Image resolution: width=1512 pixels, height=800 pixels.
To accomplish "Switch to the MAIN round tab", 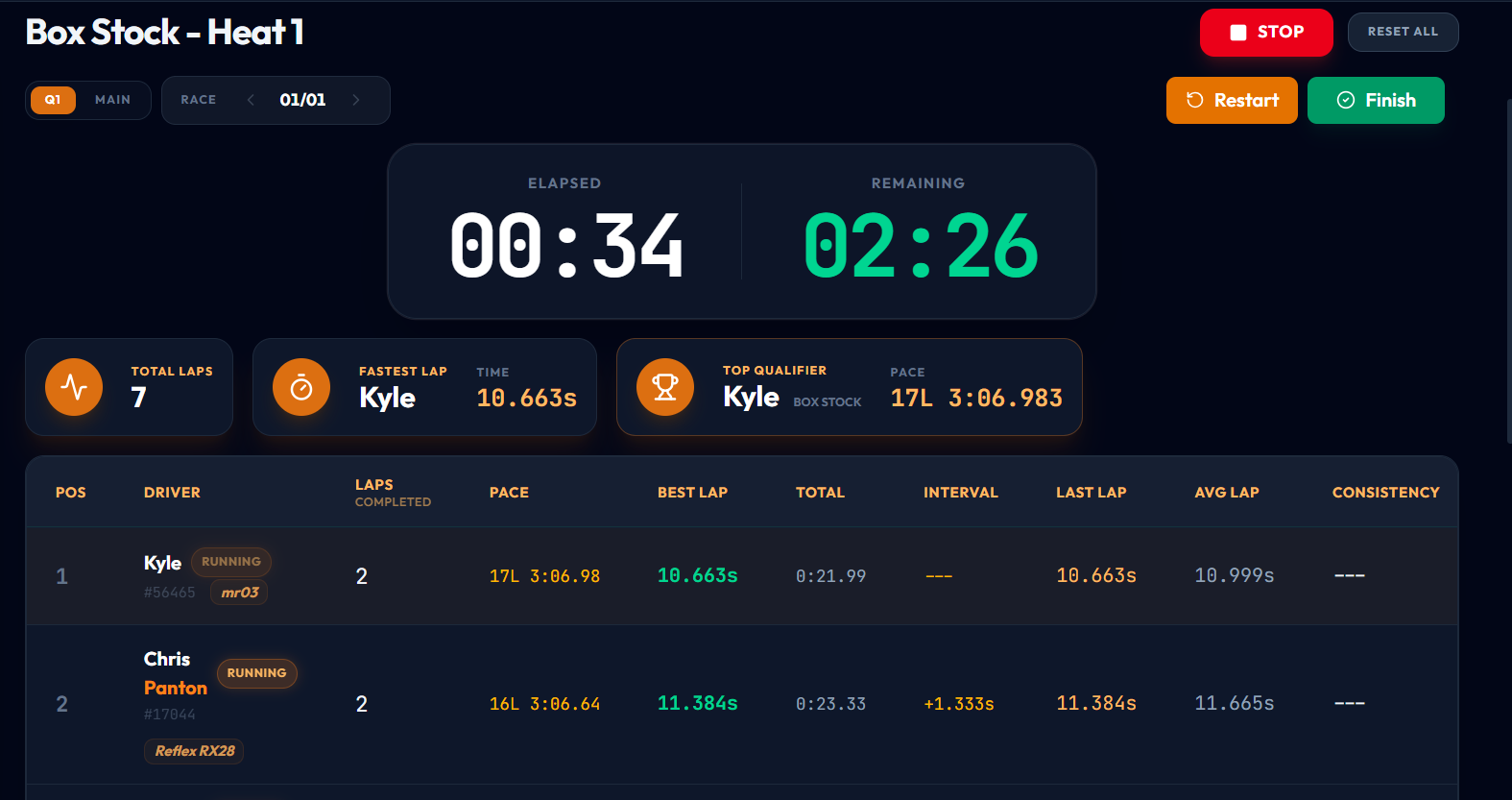I will coord(112,100).
